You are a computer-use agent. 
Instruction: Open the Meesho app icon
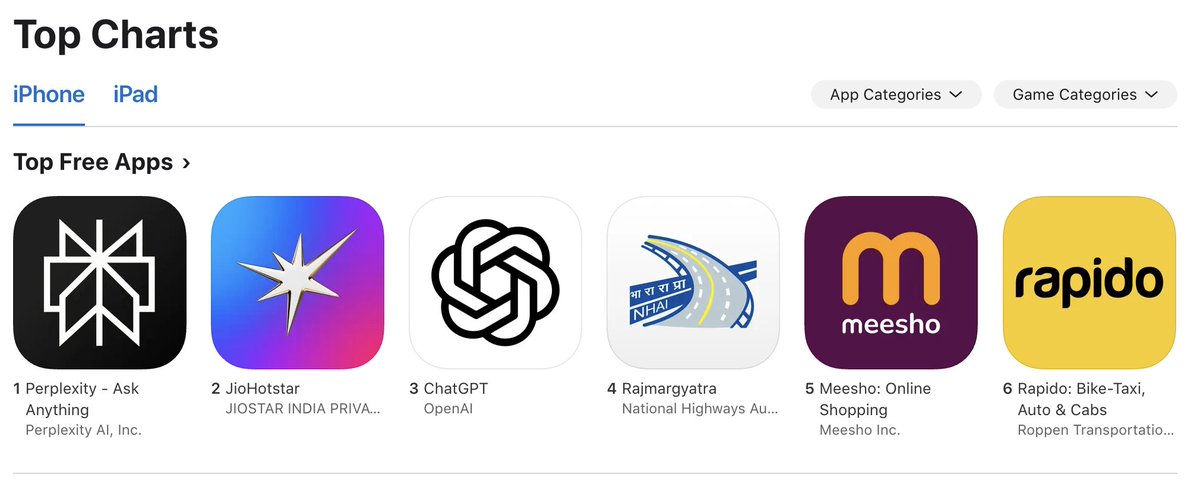[x=891, y=283]
